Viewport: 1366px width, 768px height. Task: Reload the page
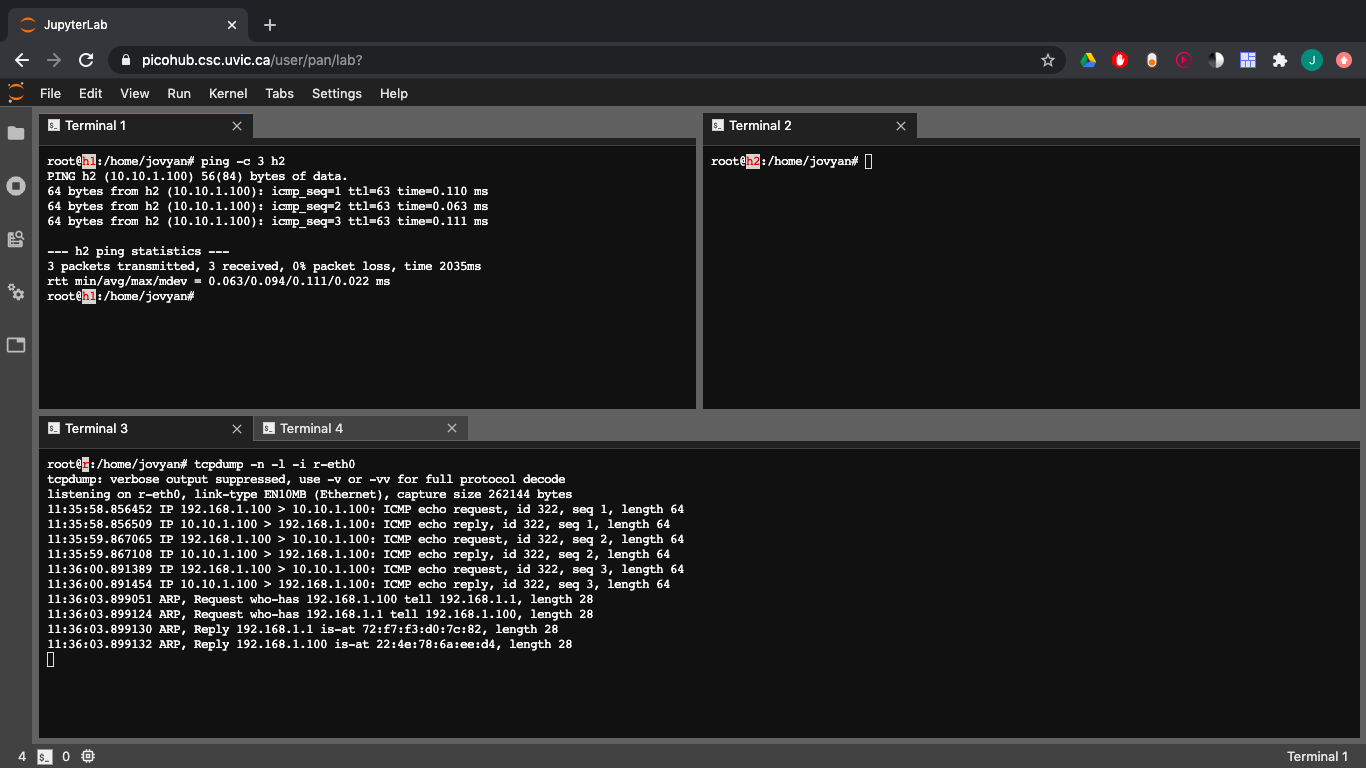(87, 60)
